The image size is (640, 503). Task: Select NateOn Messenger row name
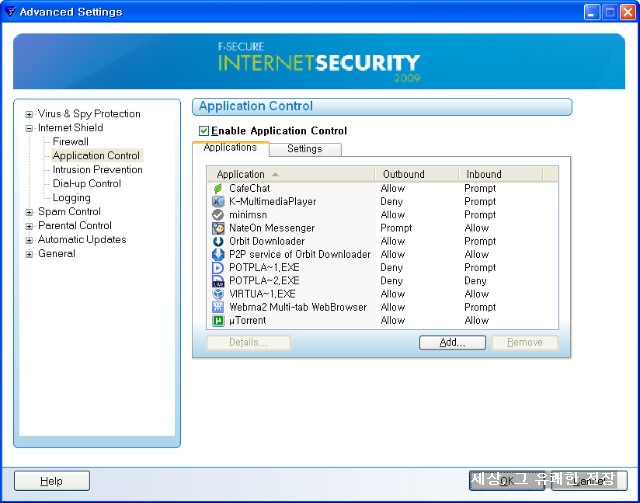pyautogui.click(x=272, y=228)
